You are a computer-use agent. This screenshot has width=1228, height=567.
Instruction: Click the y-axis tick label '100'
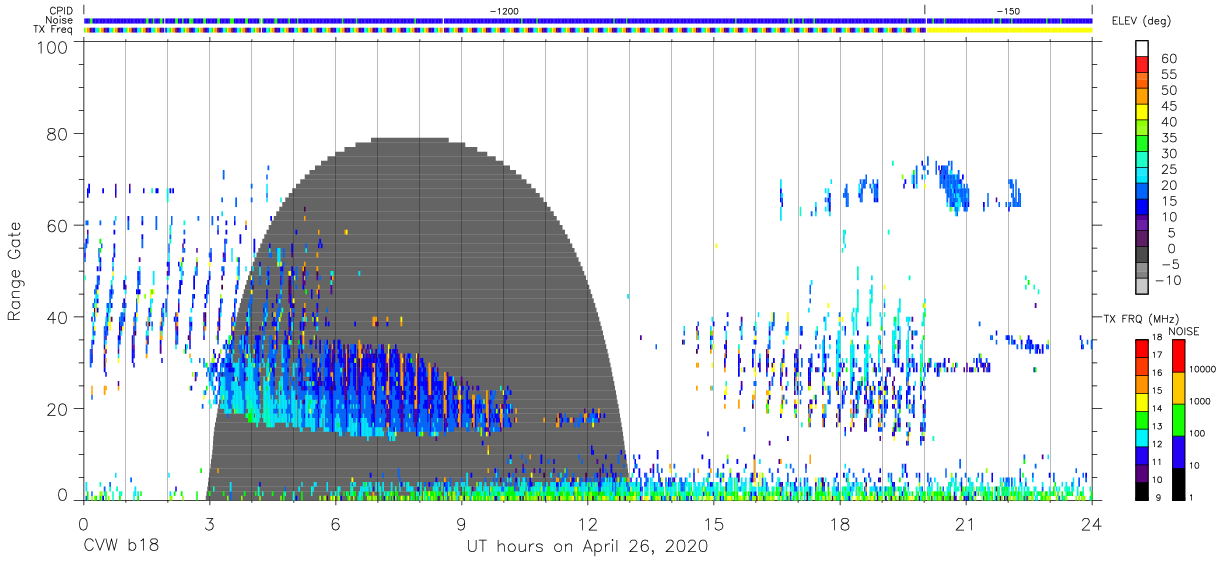52,46
